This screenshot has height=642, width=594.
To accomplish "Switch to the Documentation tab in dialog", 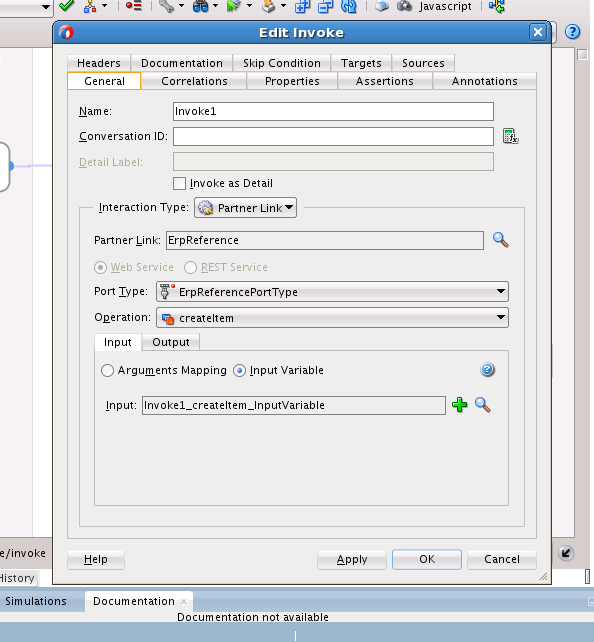I will (x=182, y=63).
